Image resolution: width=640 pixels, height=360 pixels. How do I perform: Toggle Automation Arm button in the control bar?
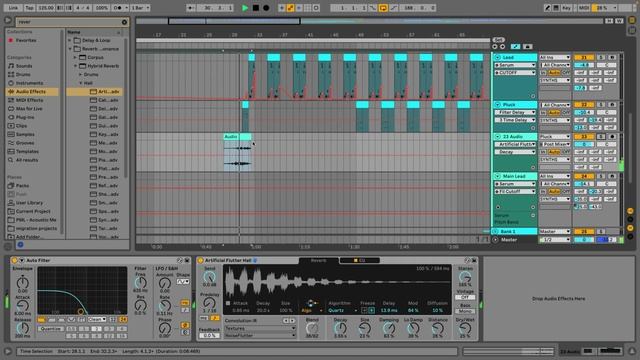[290, 8]
